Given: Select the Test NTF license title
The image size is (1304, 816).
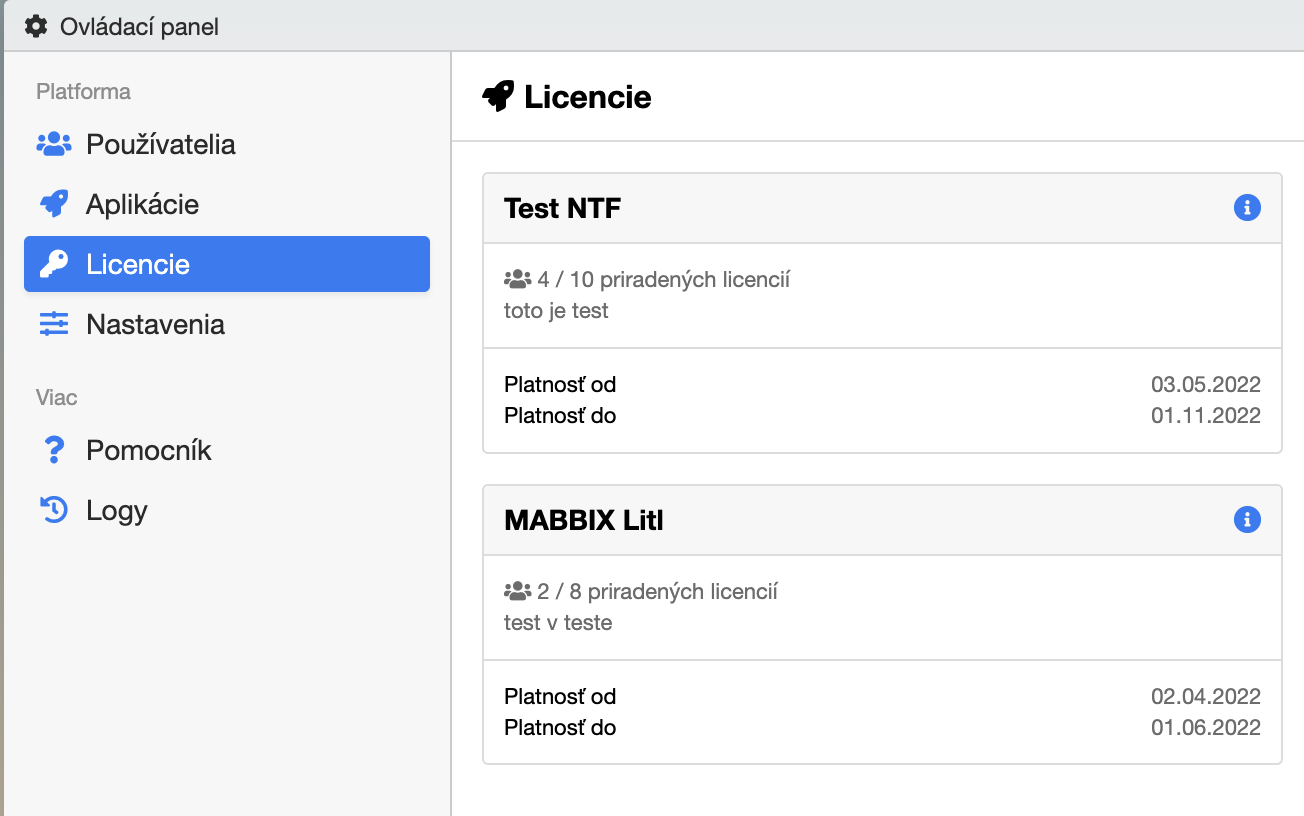Looking at the screenshot, I should coord(562,208).
